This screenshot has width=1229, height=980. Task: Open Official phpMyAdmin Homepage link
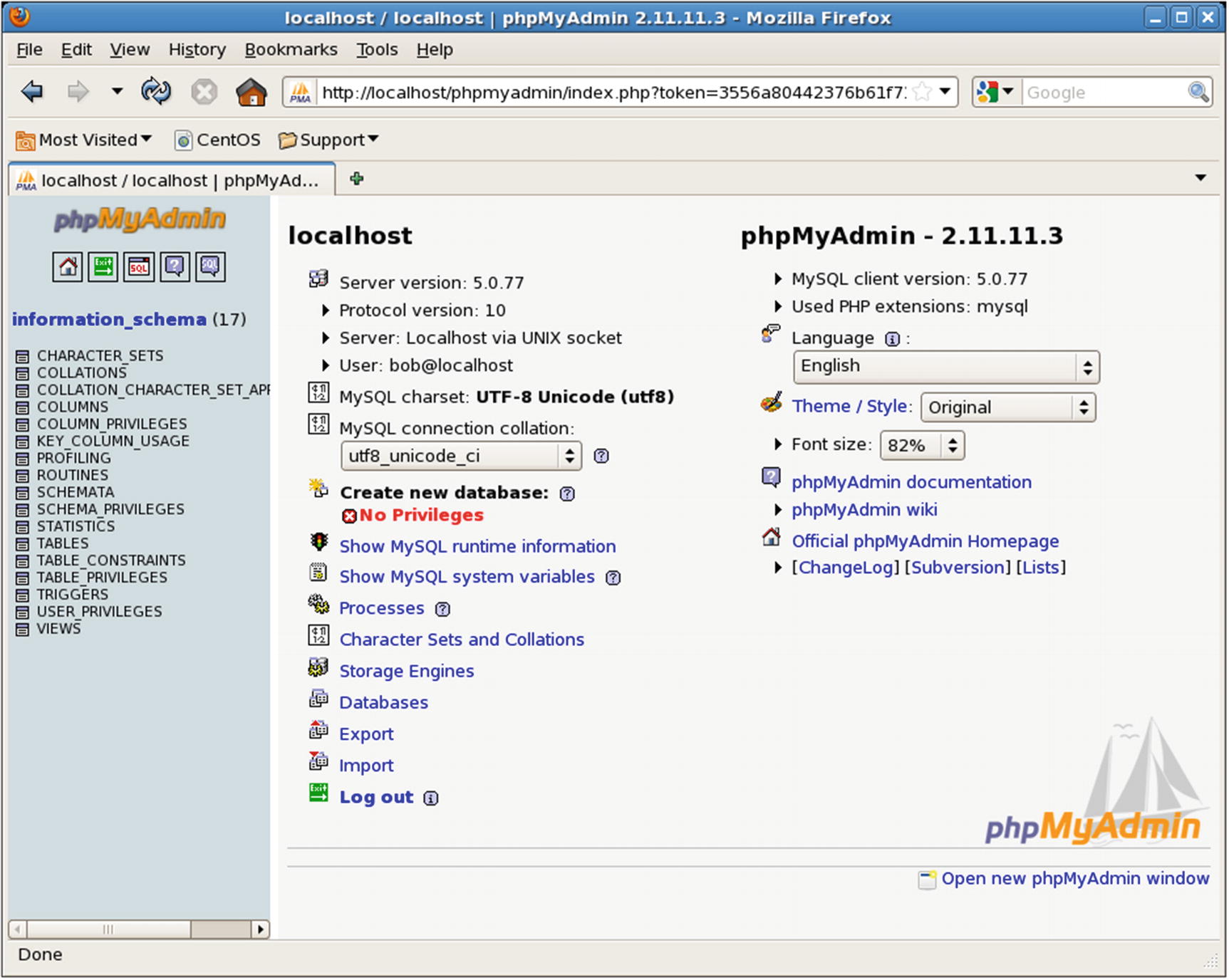click(925, 542)
